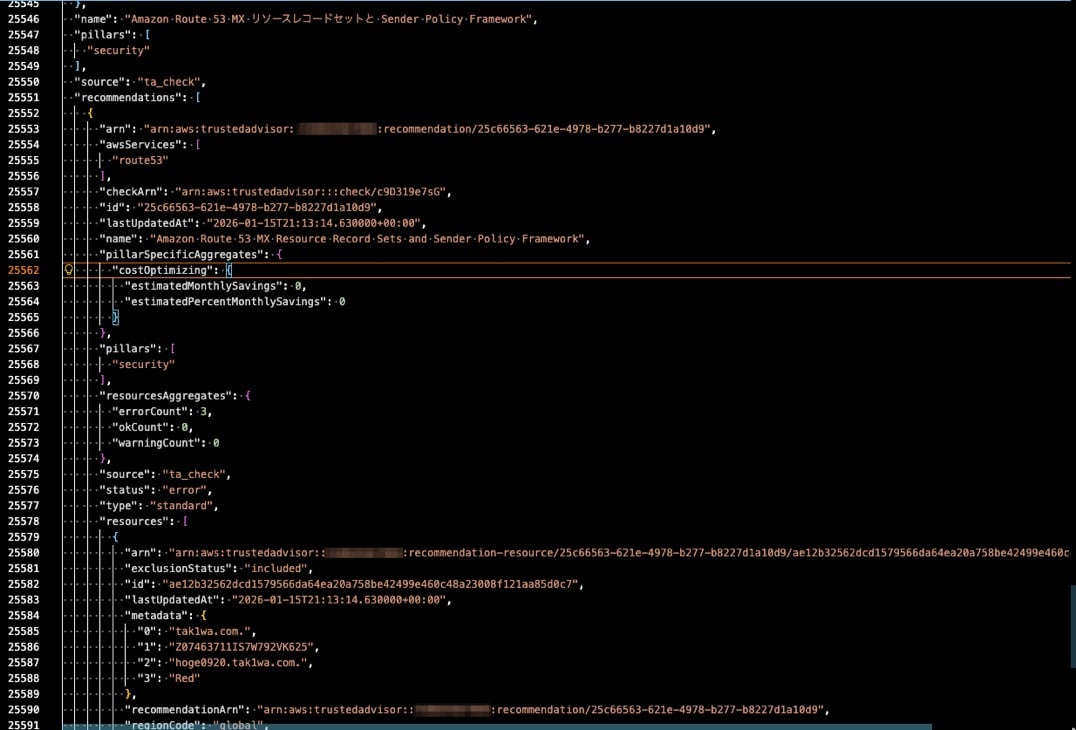
Task: Click line number 25580 in the gutter
Action: tap(23, 552)
